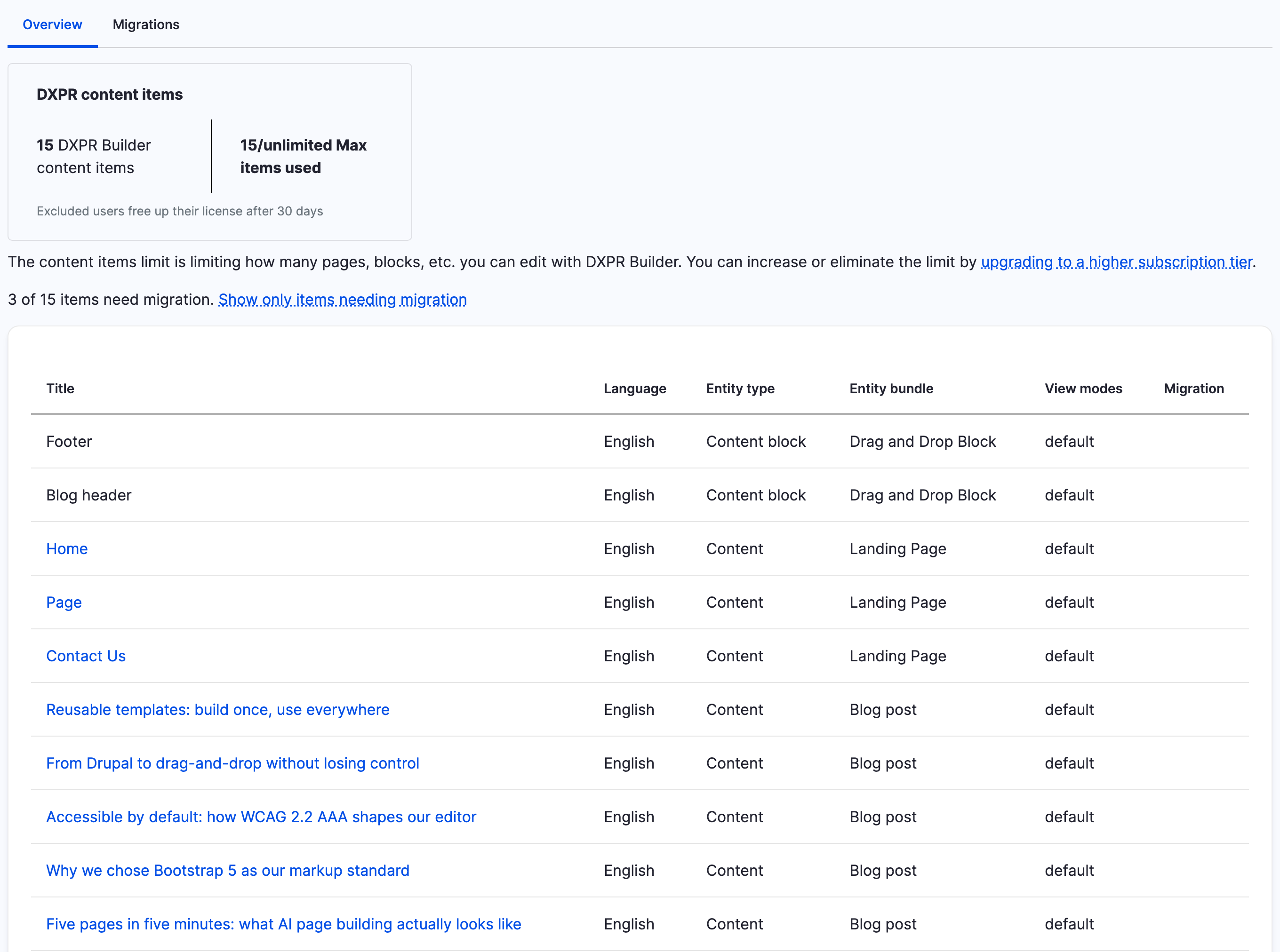Click the 15/unlimited Max items used text
This screenshot has width=1280, height=952.
click(x=303, y=156)
